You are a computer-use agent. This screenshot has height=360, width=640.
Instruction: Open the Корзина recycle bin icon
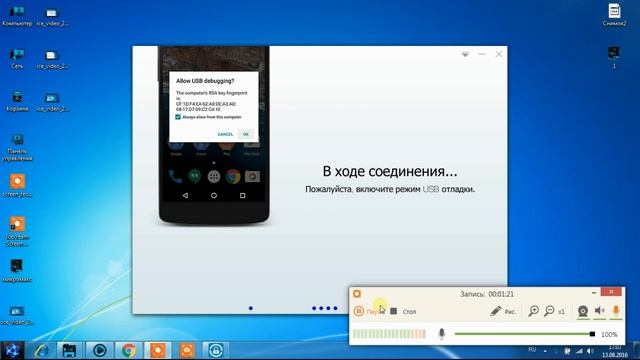(x=17, y=101)
